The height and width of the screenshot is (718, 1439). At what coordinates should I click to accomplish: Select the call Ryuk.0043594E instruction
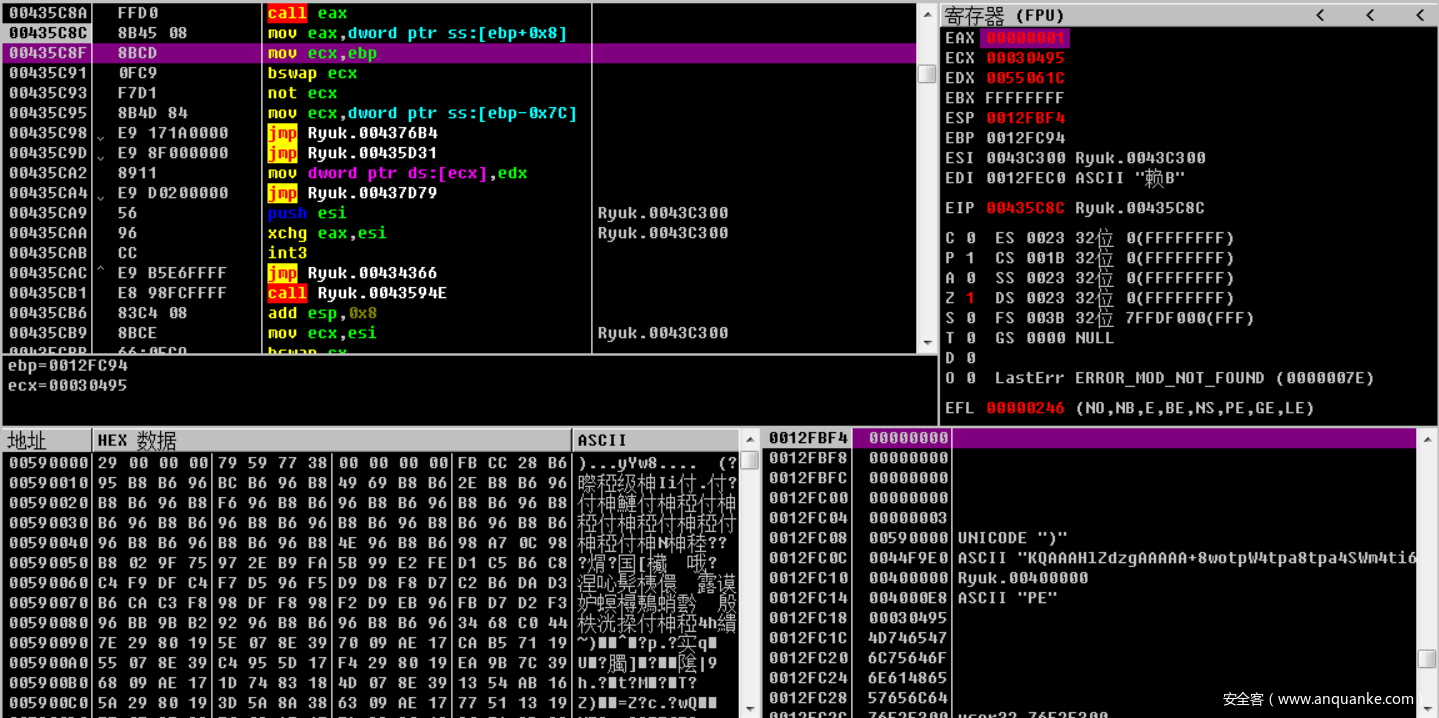click(357, 293)
